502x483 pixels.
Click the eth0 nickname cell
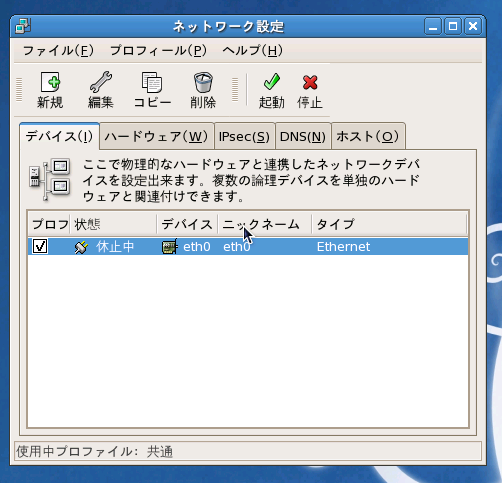237,247
